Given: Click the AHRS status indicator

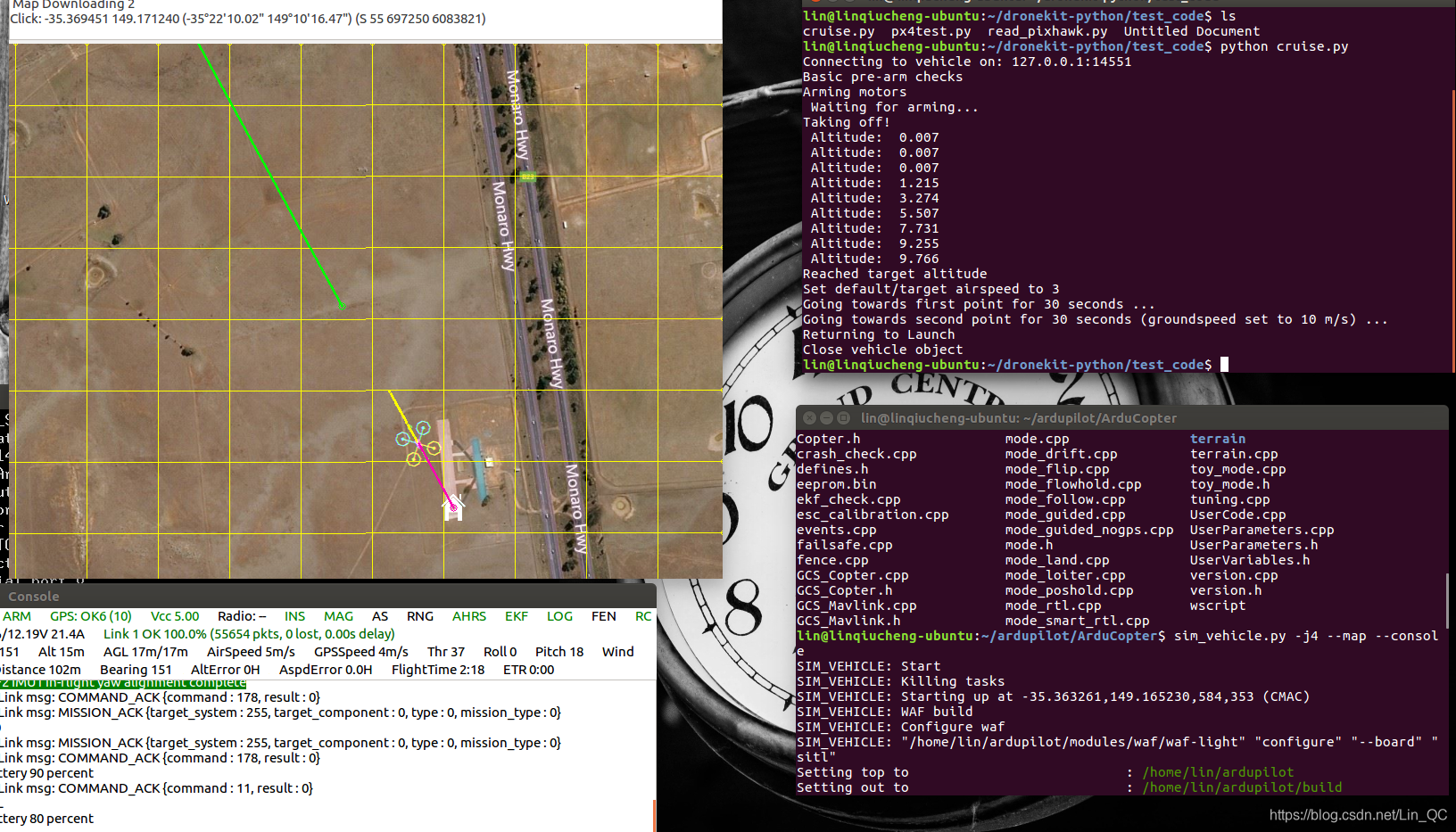Looking at the screenshot, I should [x=469, y=616].
